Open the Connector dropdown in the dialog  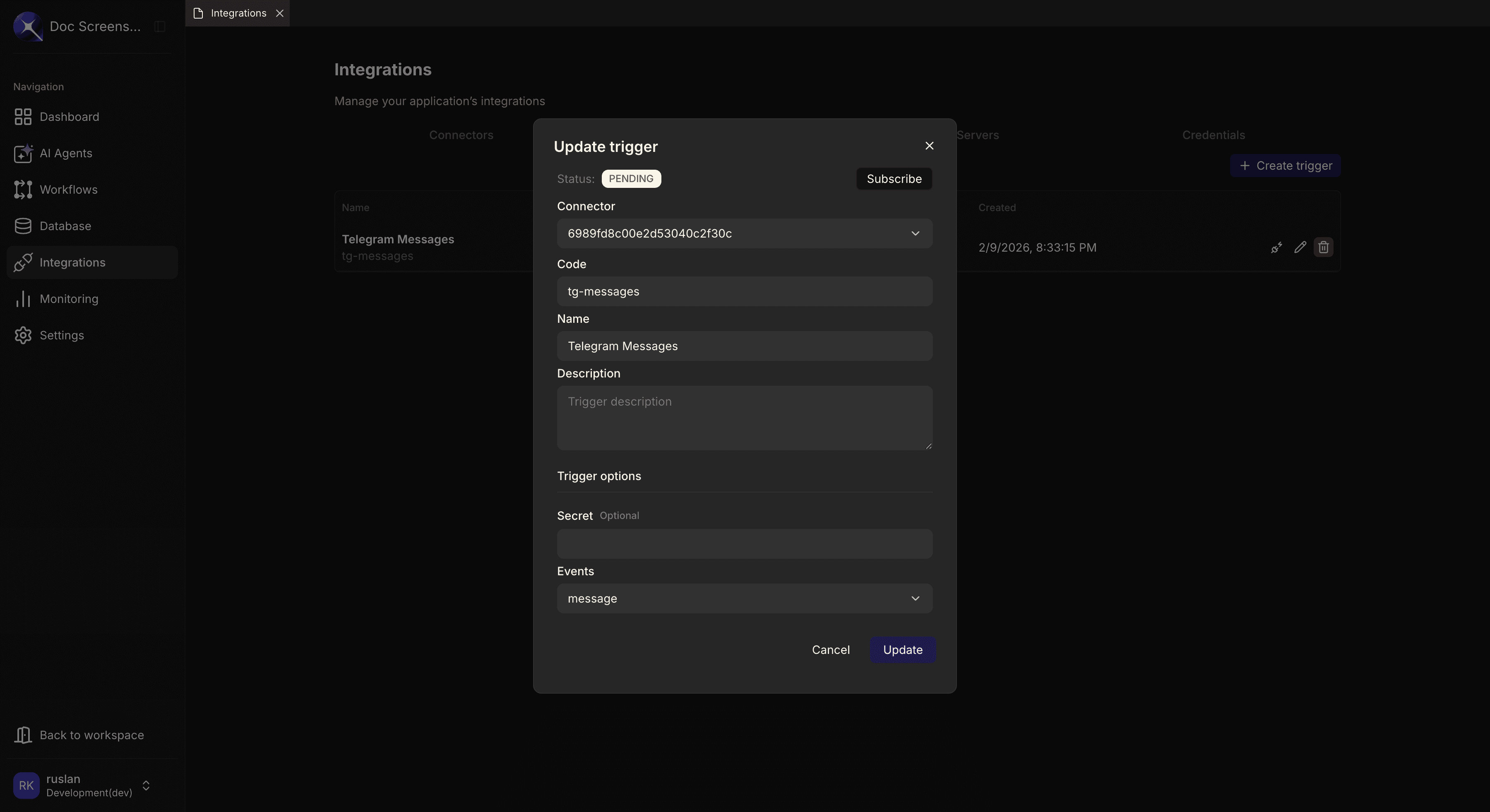click(x=744, y=234)
